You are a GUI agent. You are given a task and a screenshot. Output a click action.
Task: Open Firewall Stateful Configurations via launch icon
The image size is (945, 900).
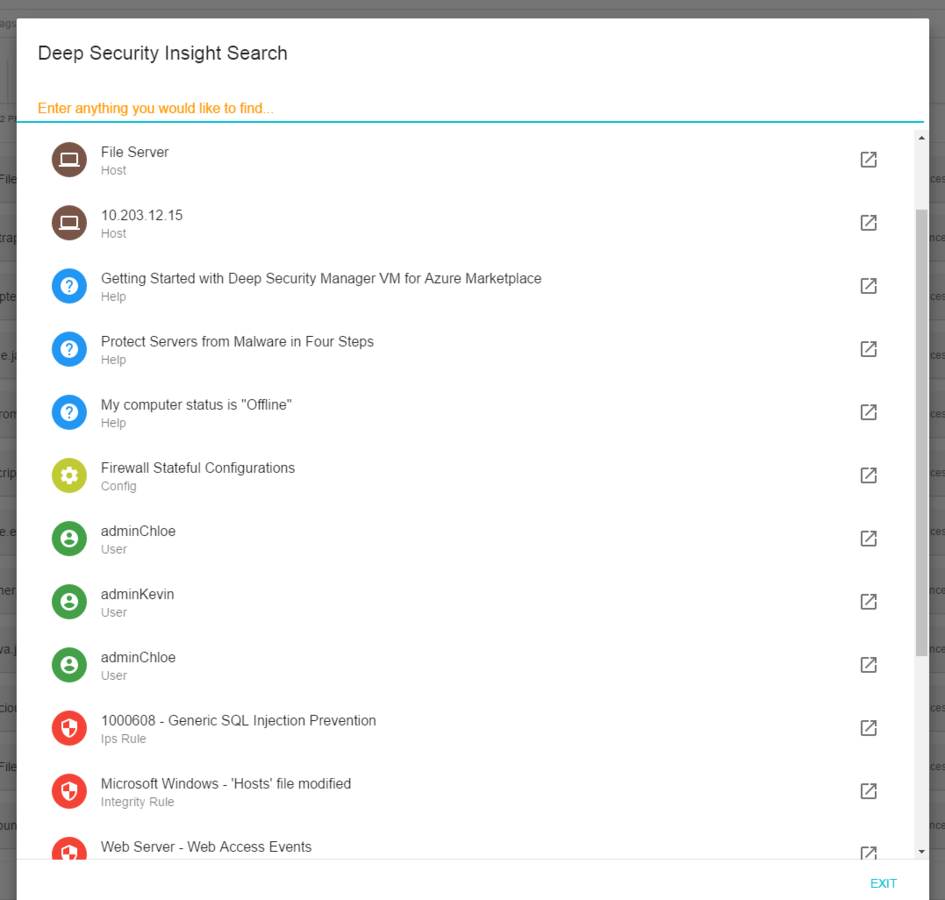868,476
